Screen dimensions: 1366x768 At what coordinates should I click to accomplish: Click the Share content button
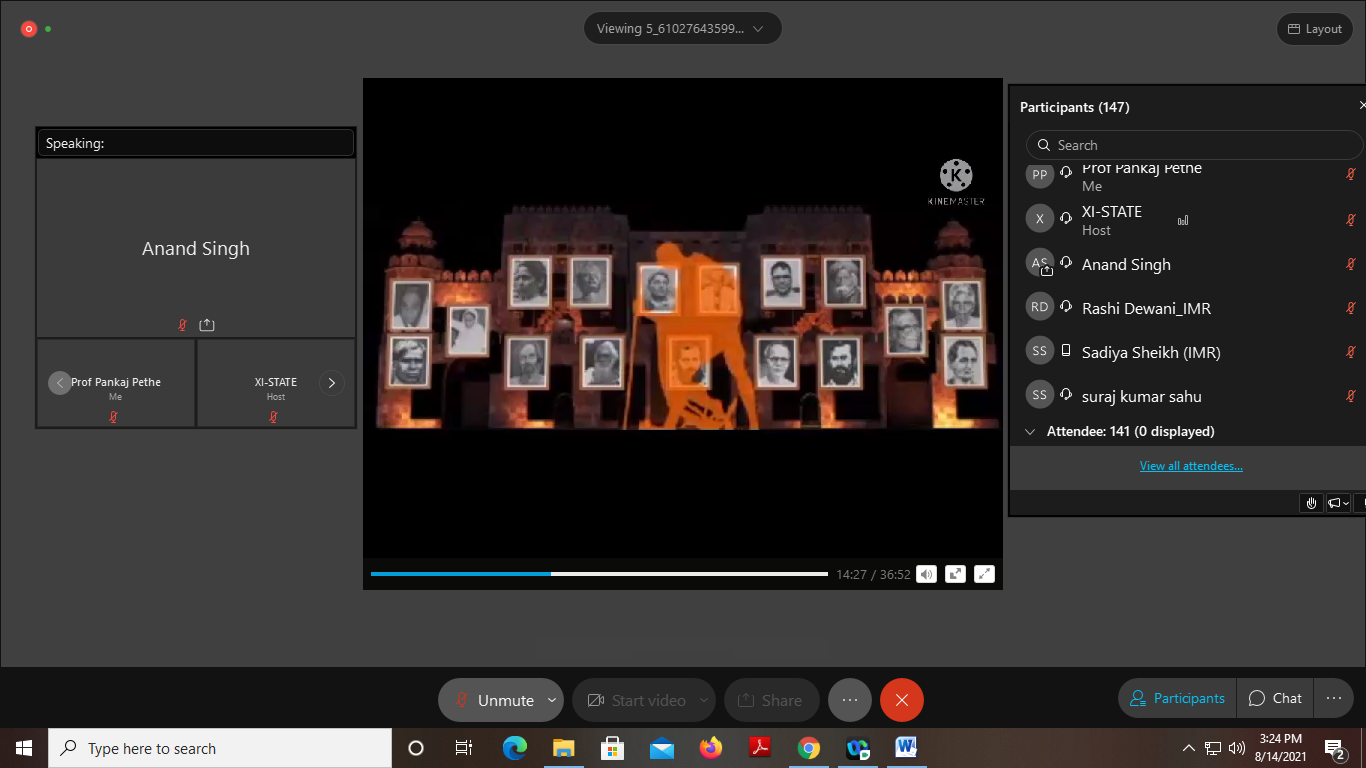tap(771, 700)
